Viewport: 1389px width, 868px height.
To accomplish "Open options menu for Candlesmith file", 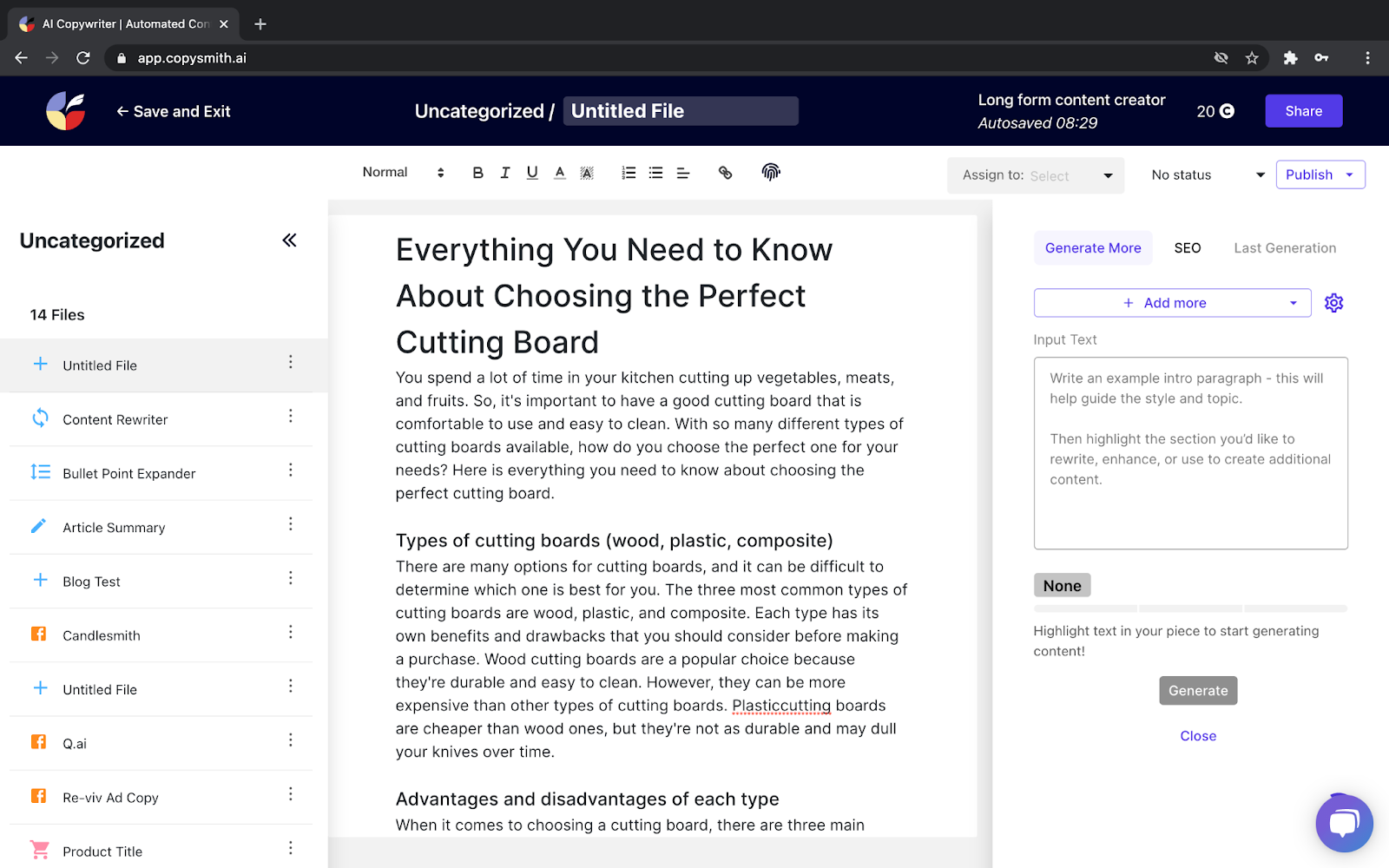I will point(291,632).
